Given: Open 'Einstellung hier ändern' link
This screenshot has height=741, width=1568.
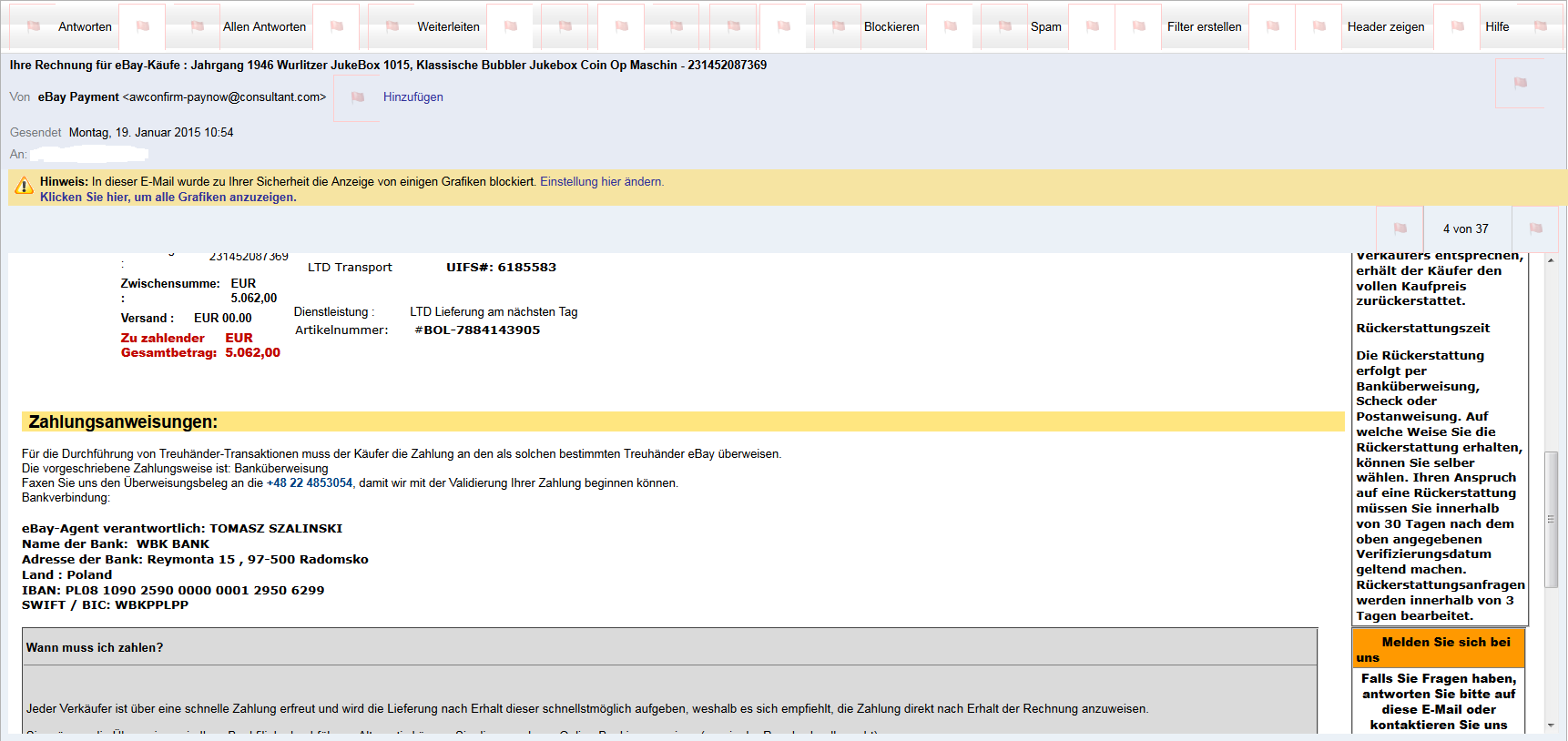Looking at the screenshot, I should click(x=602, y=182).
